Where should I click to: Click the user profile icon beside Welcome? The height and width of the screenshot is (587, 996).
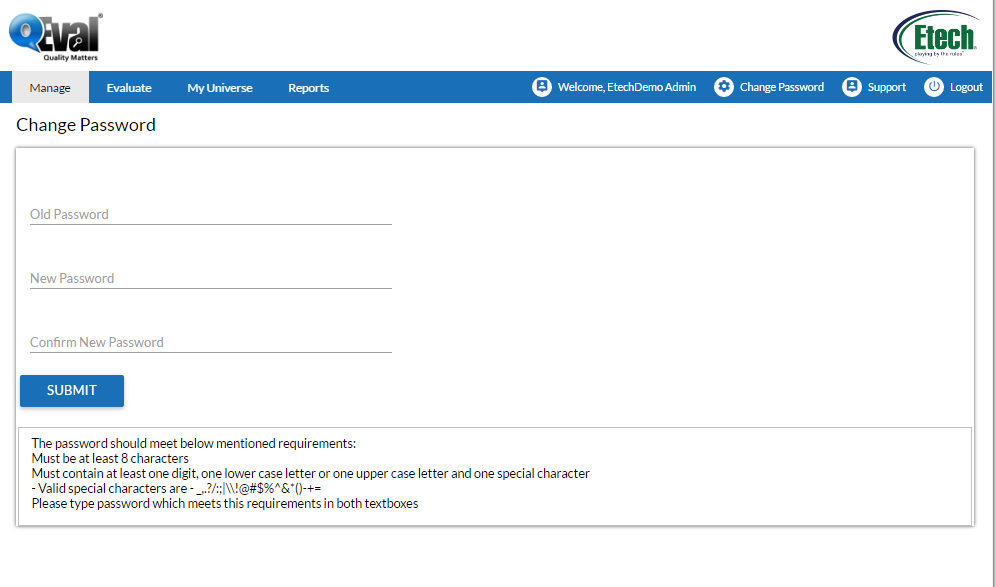pos(542,87)
